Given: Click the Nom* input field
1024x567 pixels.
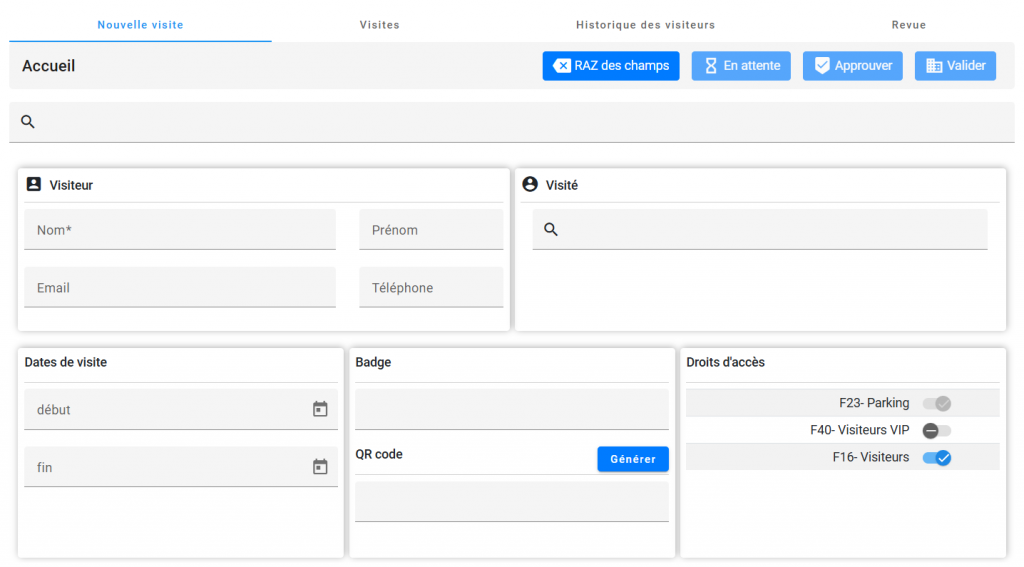Looking at the screenshot, I should (x=180, y=230).
